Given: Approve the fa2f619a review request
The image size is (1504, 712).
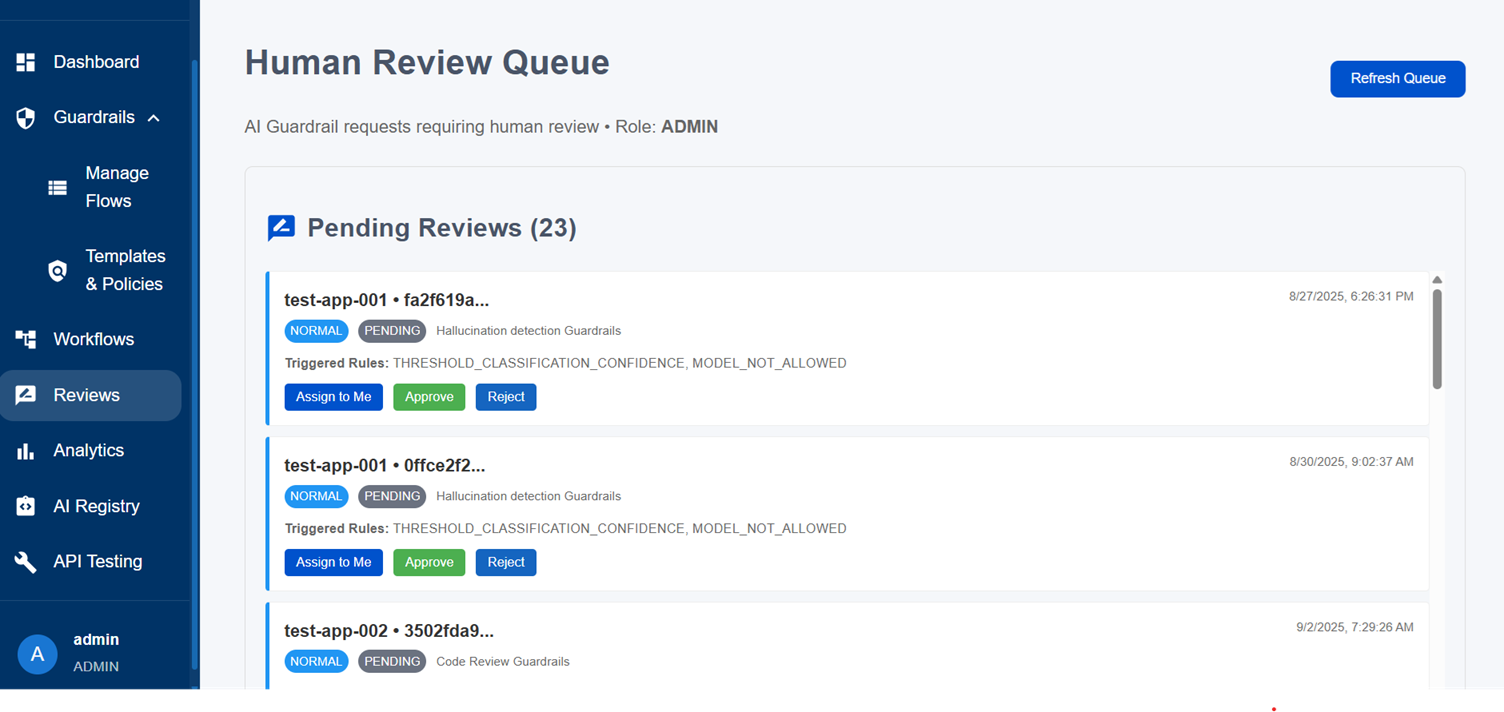Looking at the screenshot, I should point(429,396).
